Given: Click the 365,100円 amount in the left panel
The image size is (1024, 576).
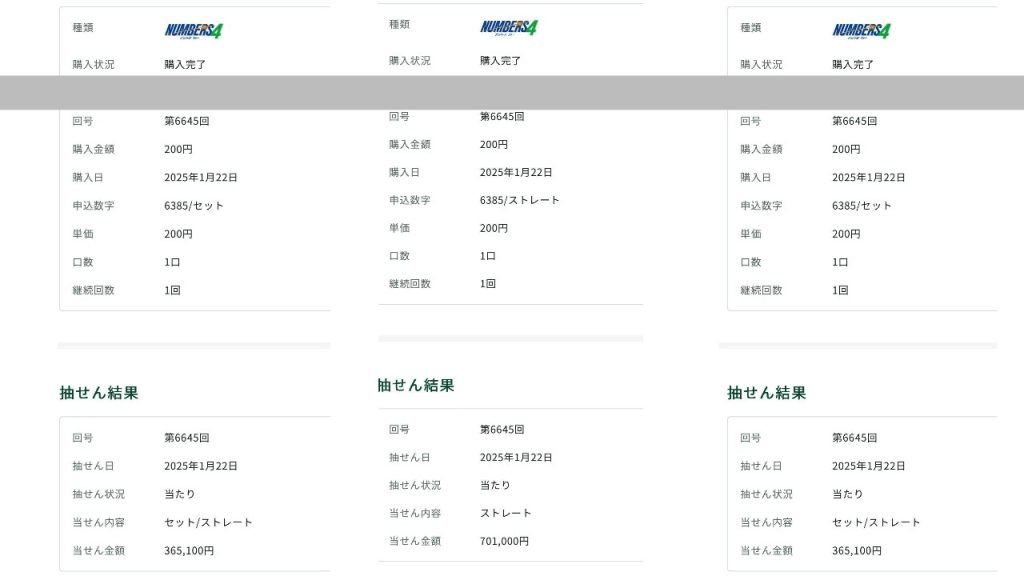Looking at the screenshot, I should point(189,550).
